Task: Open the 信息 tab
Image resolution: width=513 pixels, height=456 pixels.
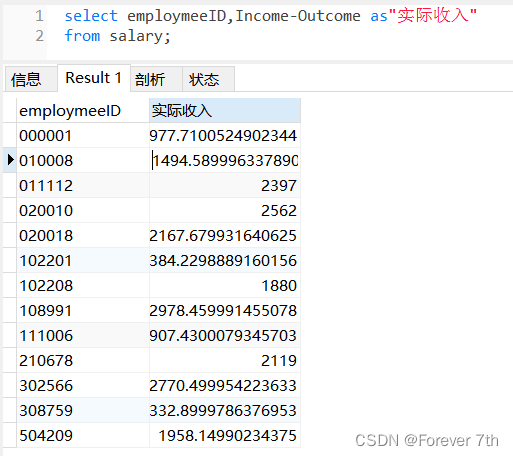Action: [x=31, y=79]
